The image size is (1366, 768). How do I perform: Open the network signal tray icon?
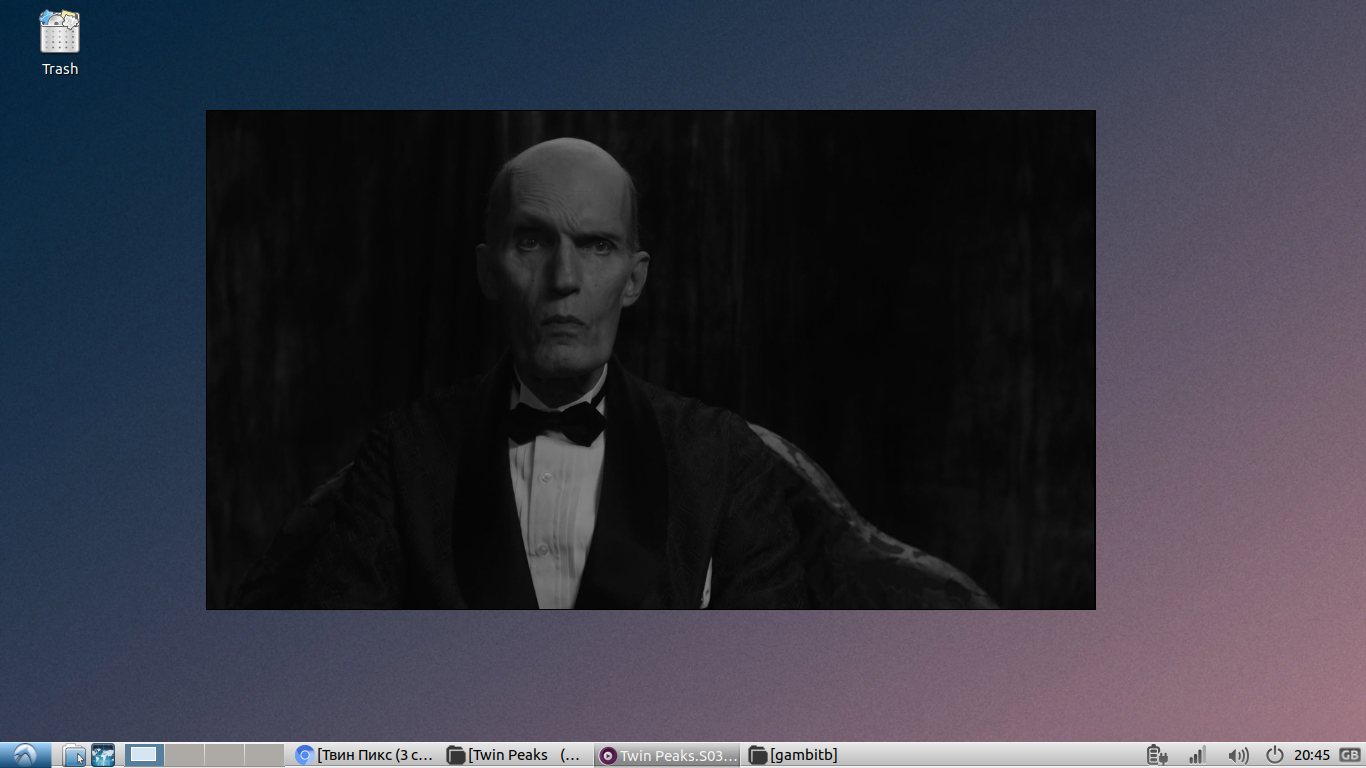[1197, 755]
